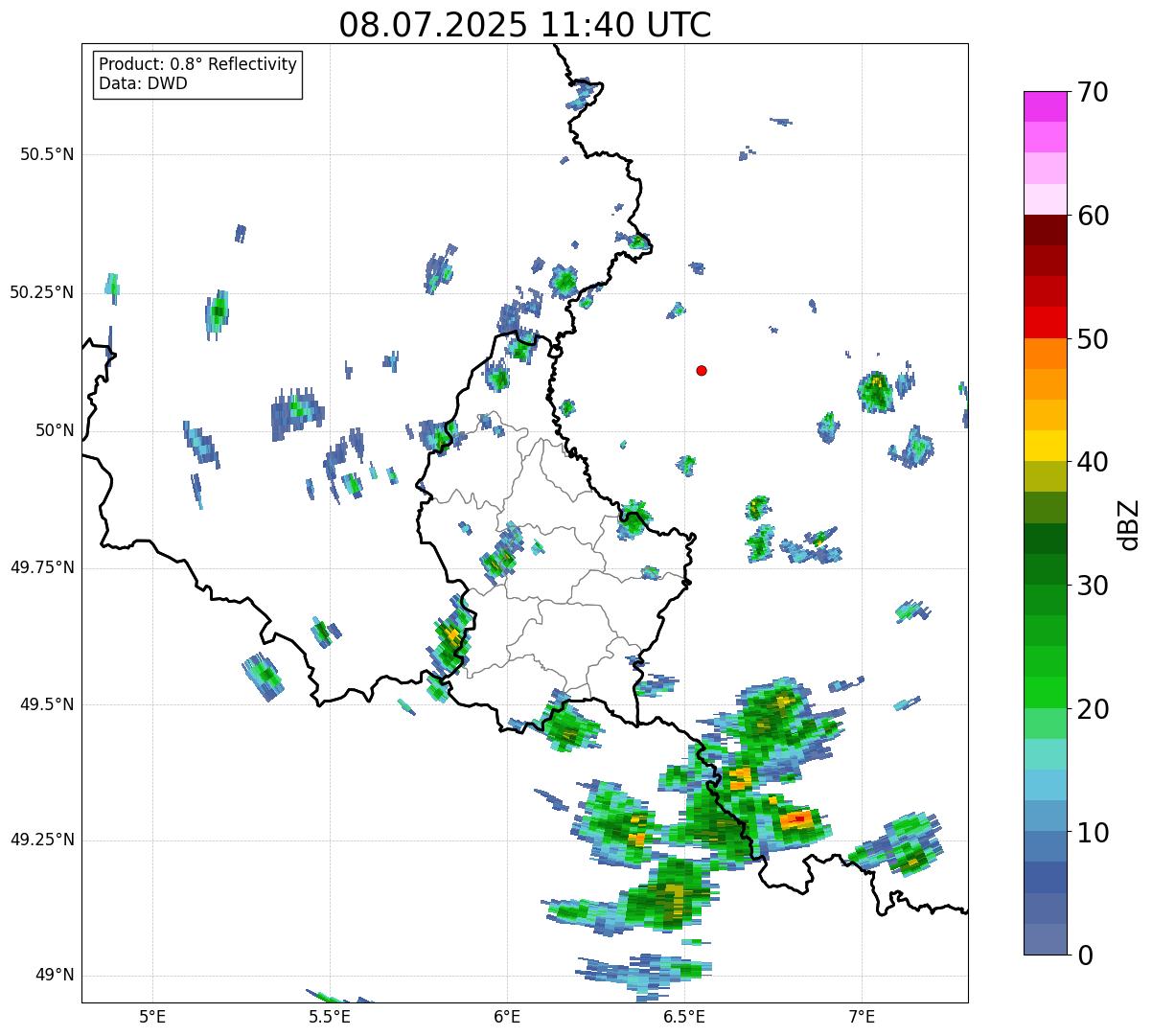Click the magenta top colorbar segment
Viewport: 1152px width, 1036px height.
[1046, 106]
